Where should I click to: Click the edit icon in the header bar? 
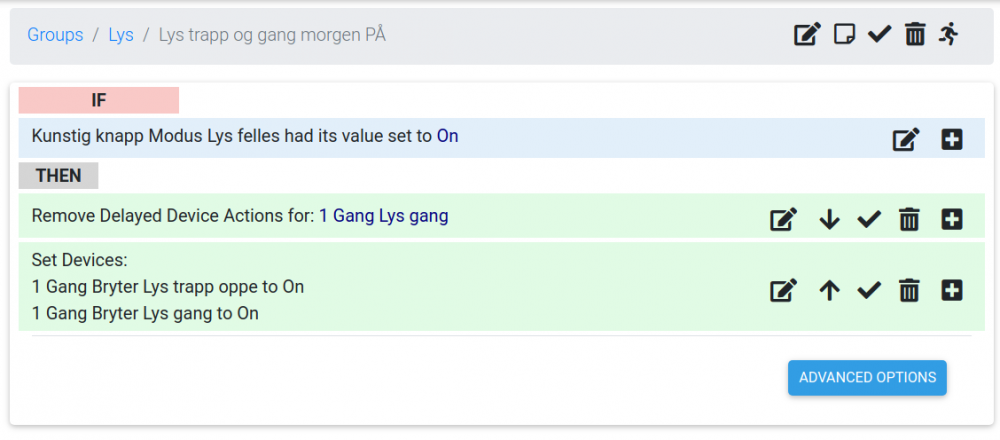pos(807,35)
